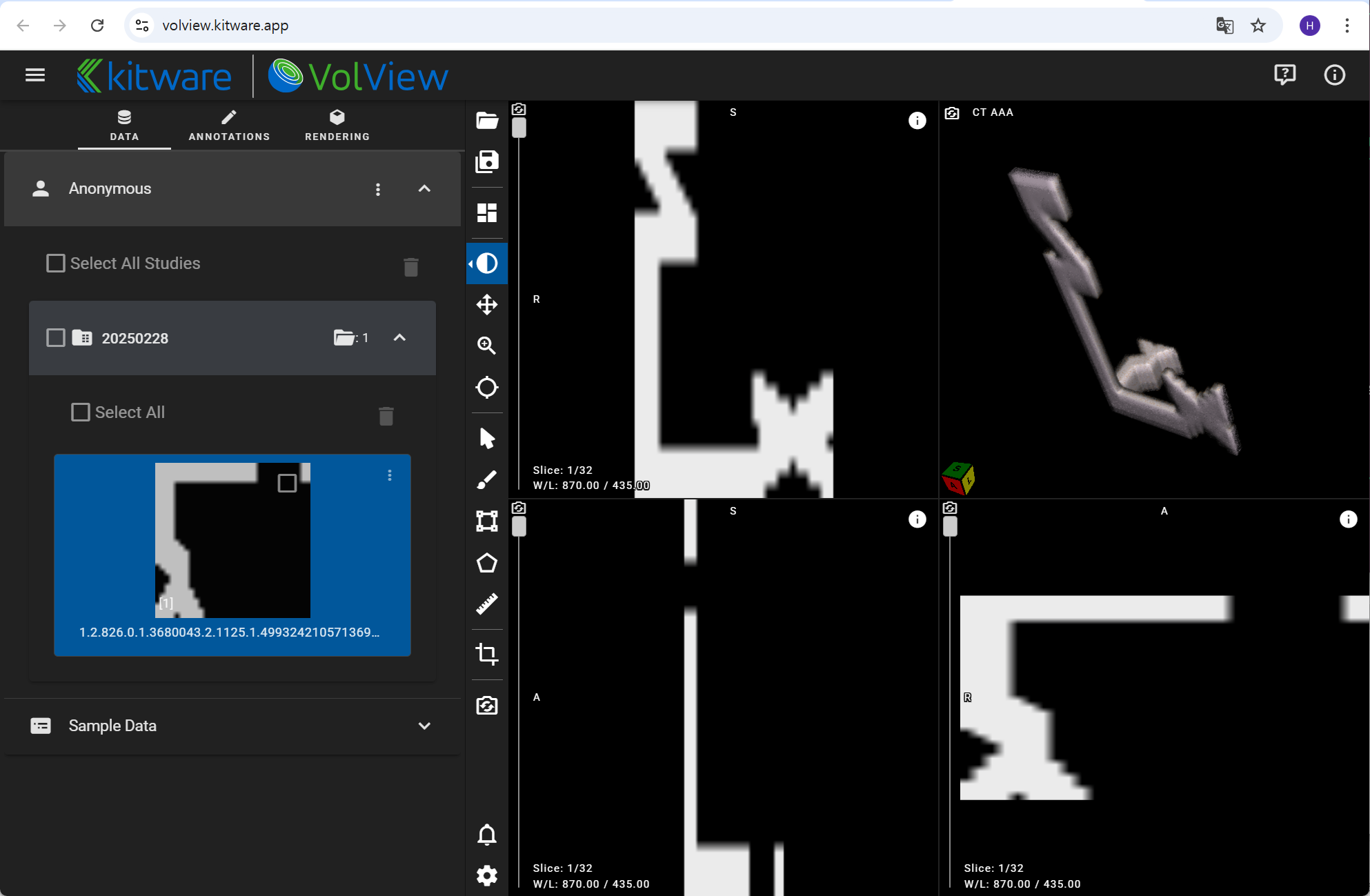Activate the Ruler measurement tool

(x=487, y=604)
